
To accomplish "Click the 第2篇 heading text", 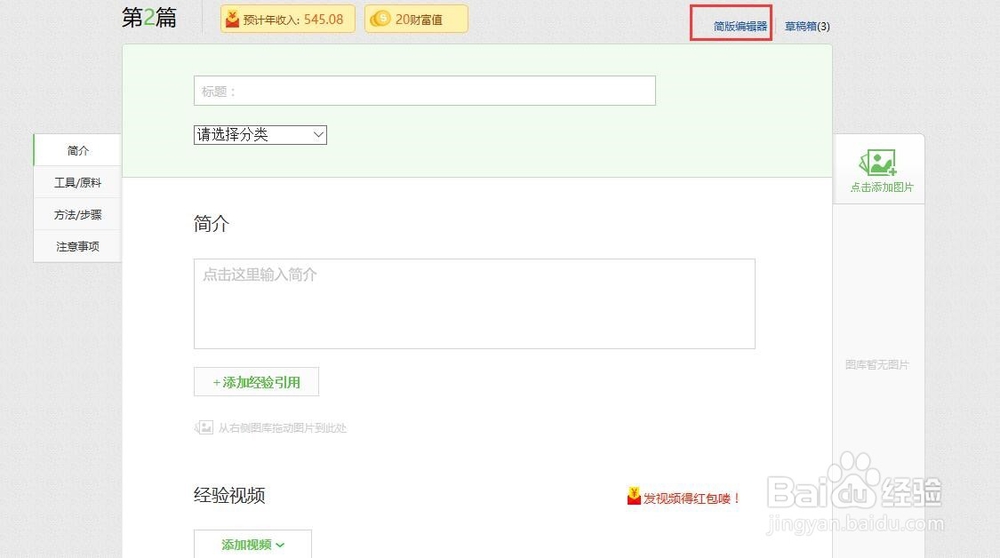I will (x=149, y=18).
